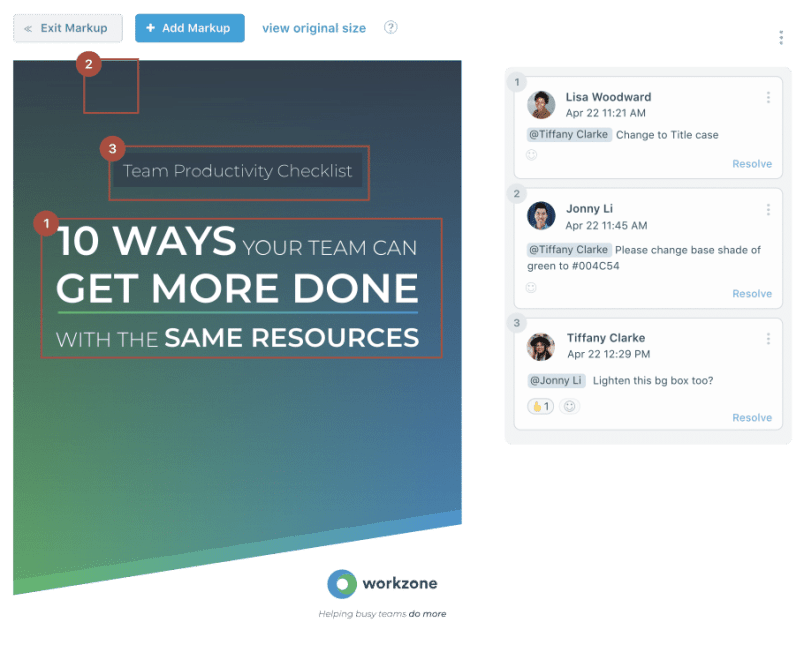Click markup pin number 2 on image
804x652 pixels.
point(89,64)
